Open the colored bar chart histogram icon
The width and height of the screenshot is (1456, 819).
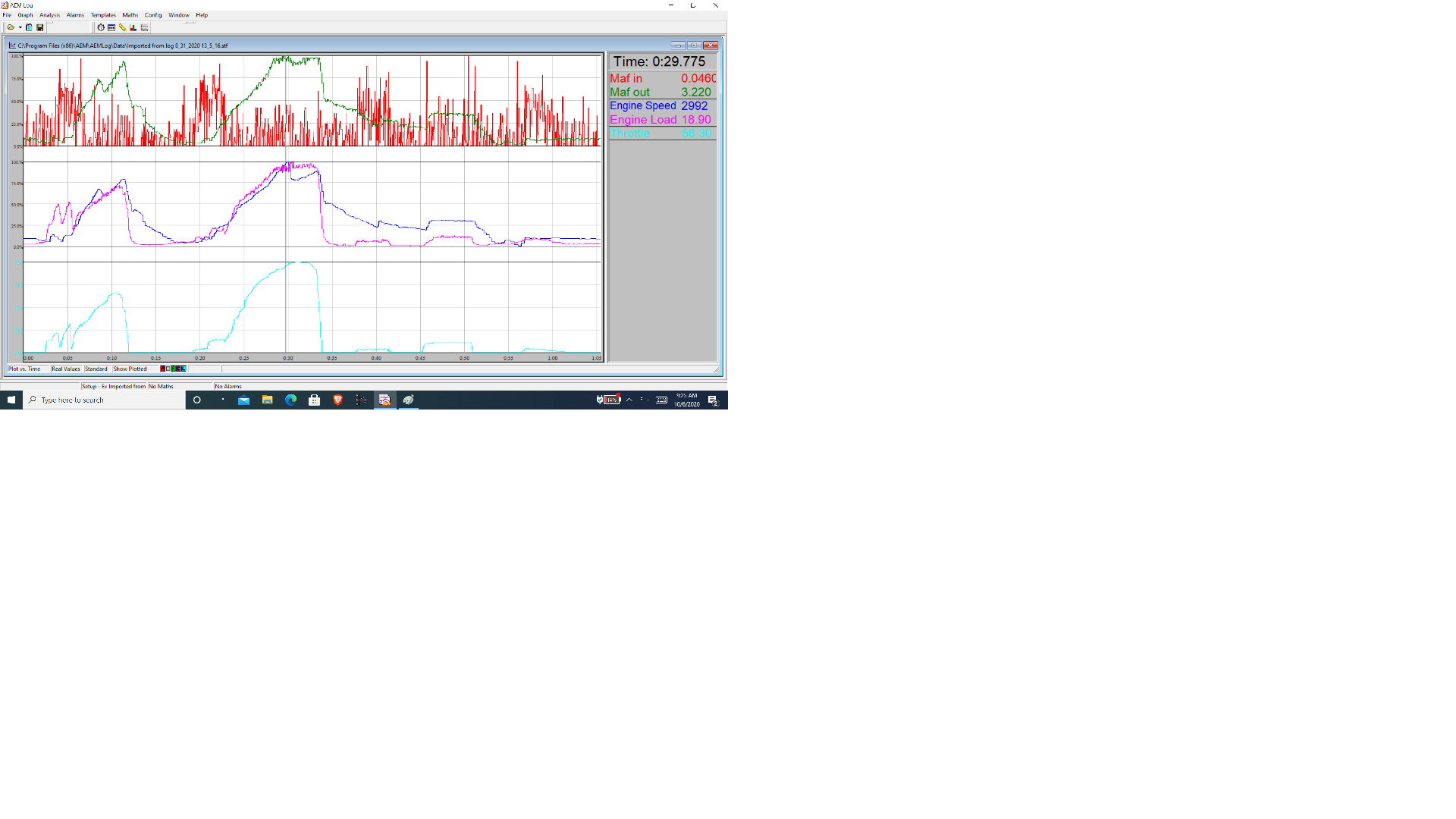(x=133, y=27)
